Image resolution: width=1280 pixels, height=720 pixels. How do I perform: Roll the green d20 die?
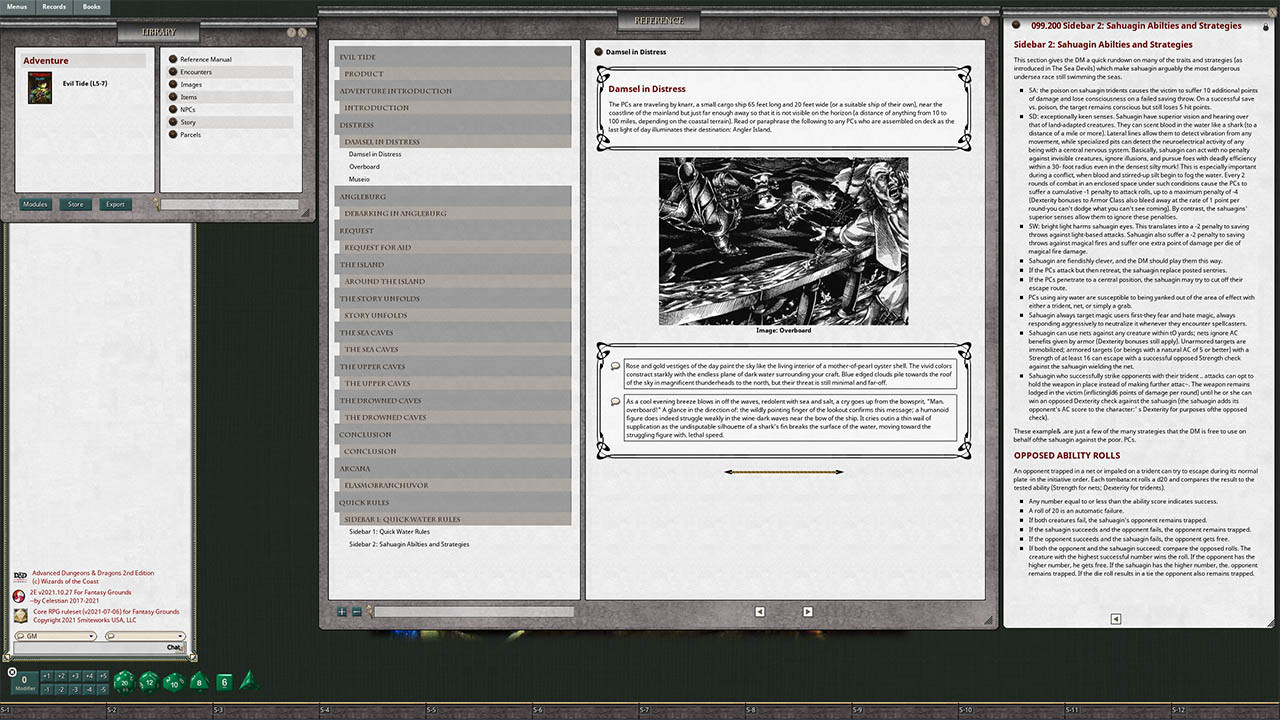[x=123, y=681]
